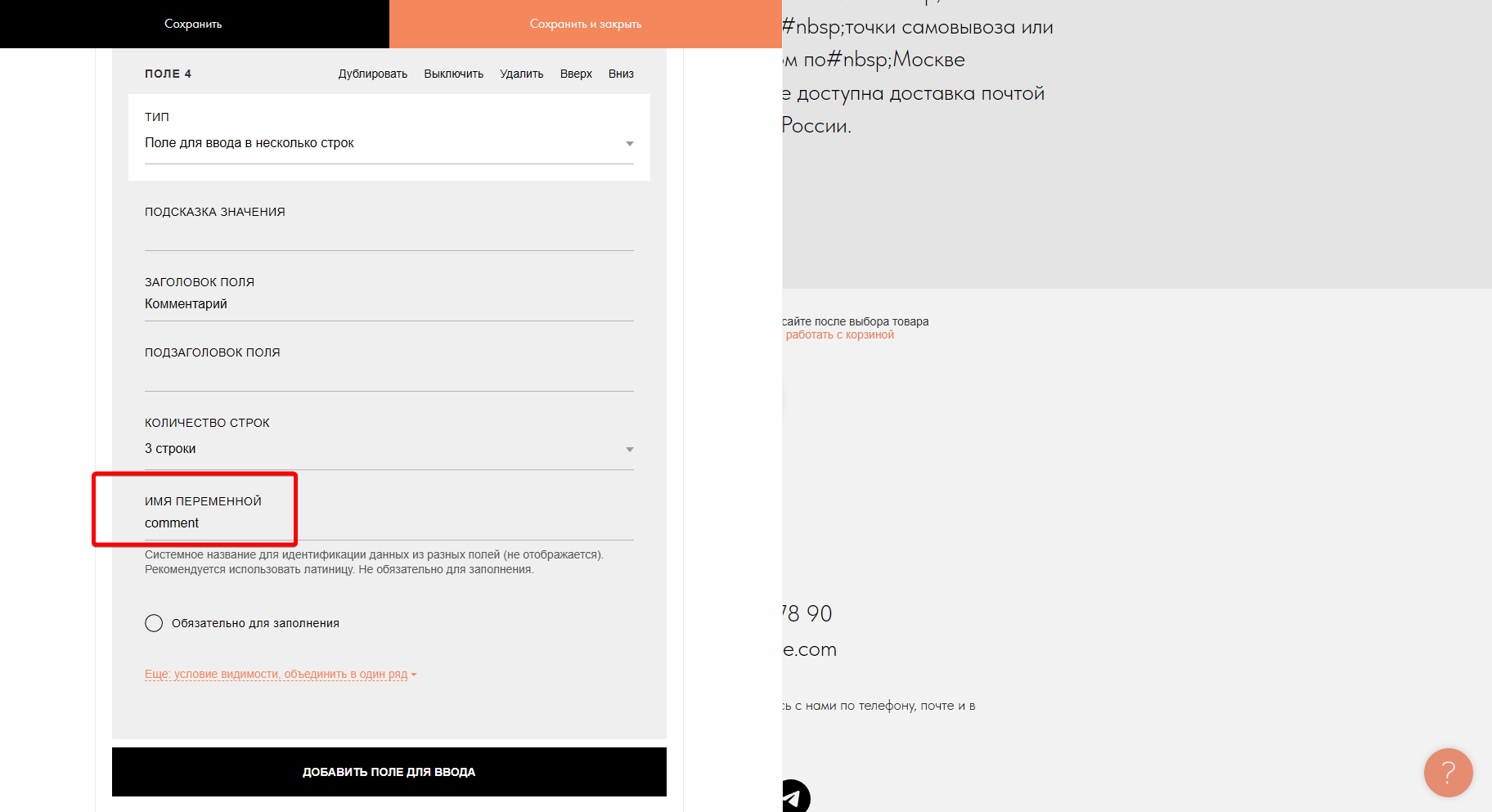
Task: Click the orange help question mark icon
Action: click(x=1448, y=772)
